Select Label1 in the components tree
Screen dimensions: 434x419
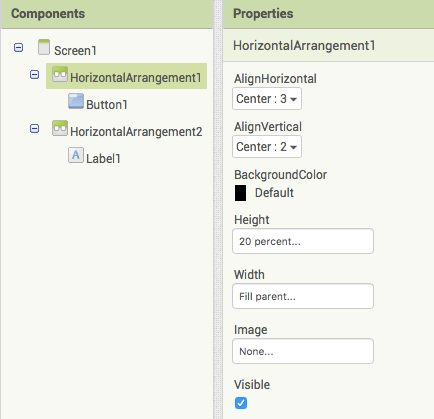click(103, 159)
